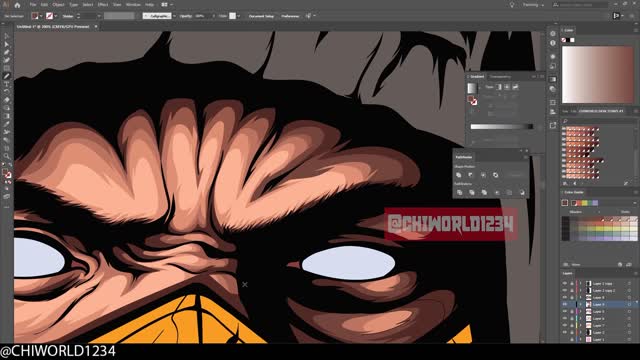Pick a color from Color spectrum
Viewport: 640px width, 360px height.
598,74
